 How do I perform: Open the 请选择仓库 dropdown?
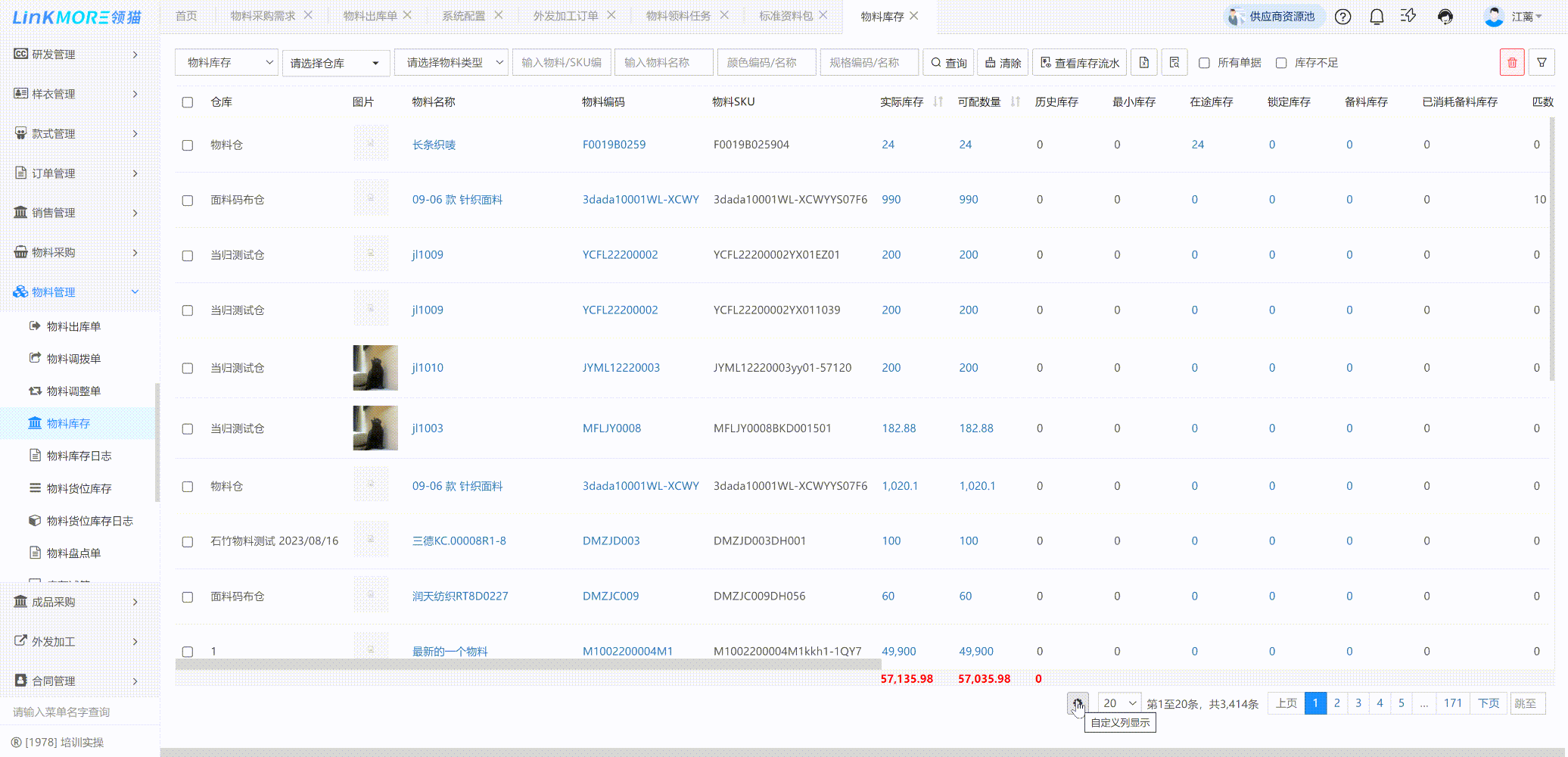[335, 63]
